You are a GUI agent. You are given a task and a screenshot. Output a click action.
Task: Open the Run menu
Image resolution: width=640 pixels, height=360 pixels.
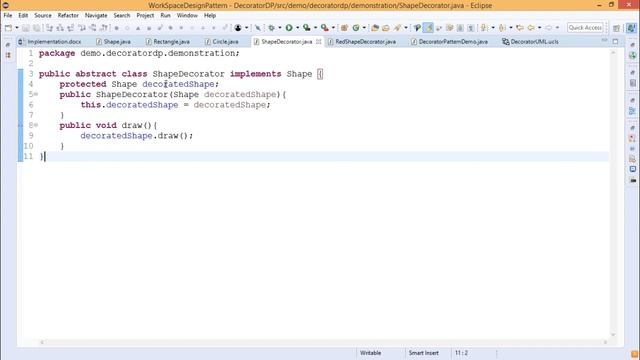point(165,15)
